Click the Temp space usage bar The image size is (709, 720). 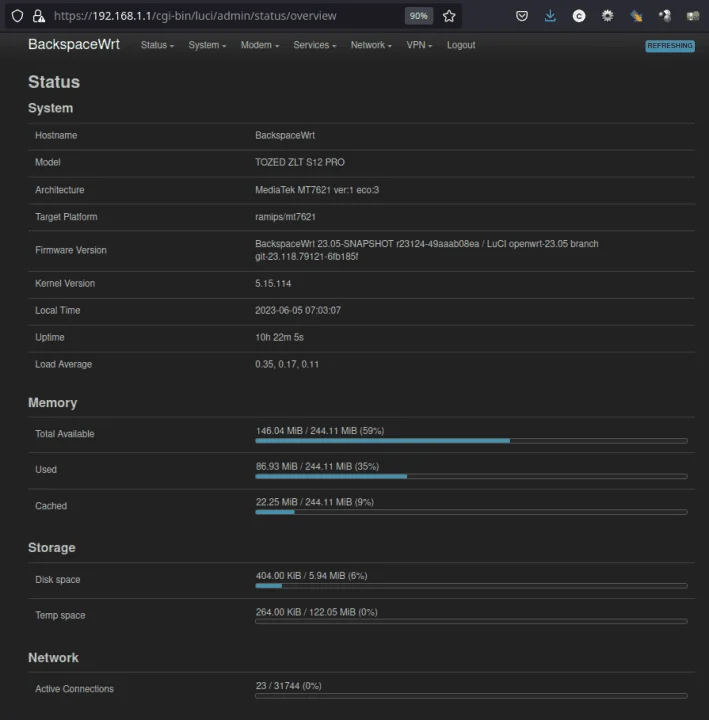point(471,622)
